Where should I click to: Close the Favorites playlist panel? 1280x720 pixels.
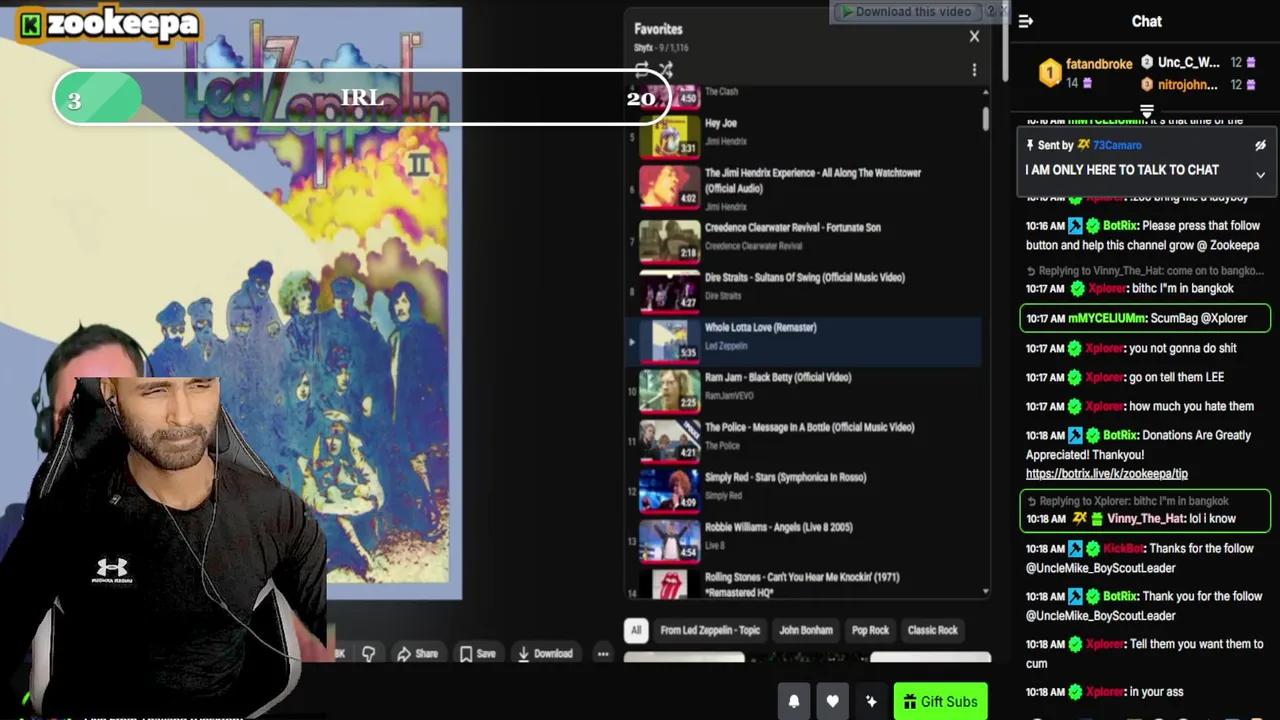pyautogui.click(x=974, y=37)
